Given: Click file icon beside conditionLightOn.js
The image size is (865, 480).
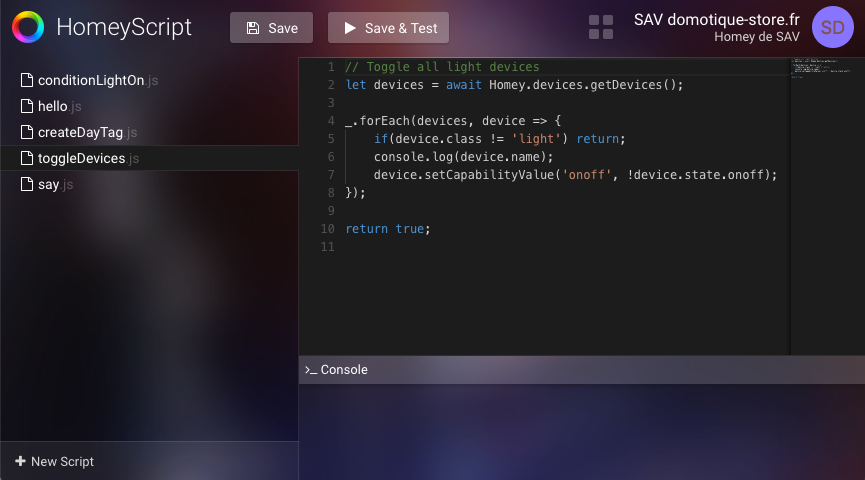Looking at the screenshot, I should point(26,81).
